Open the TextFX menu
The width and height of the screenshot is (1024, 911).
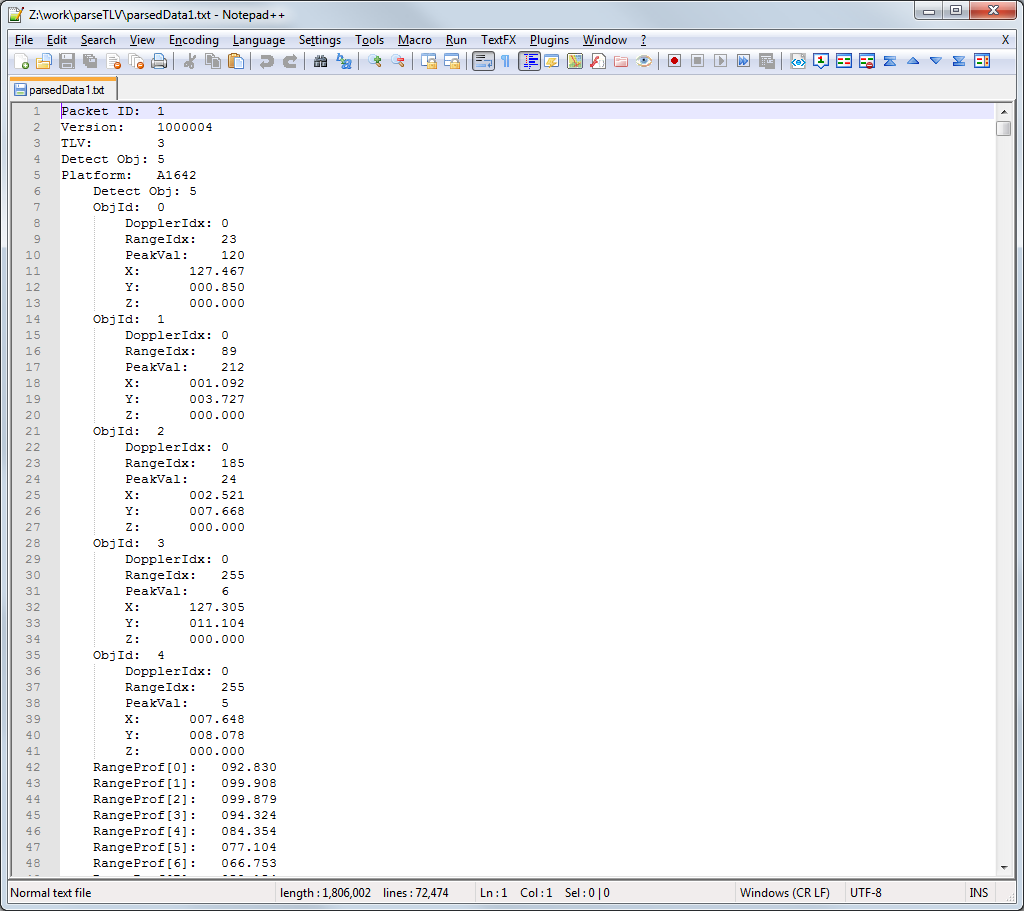(498, 40)
